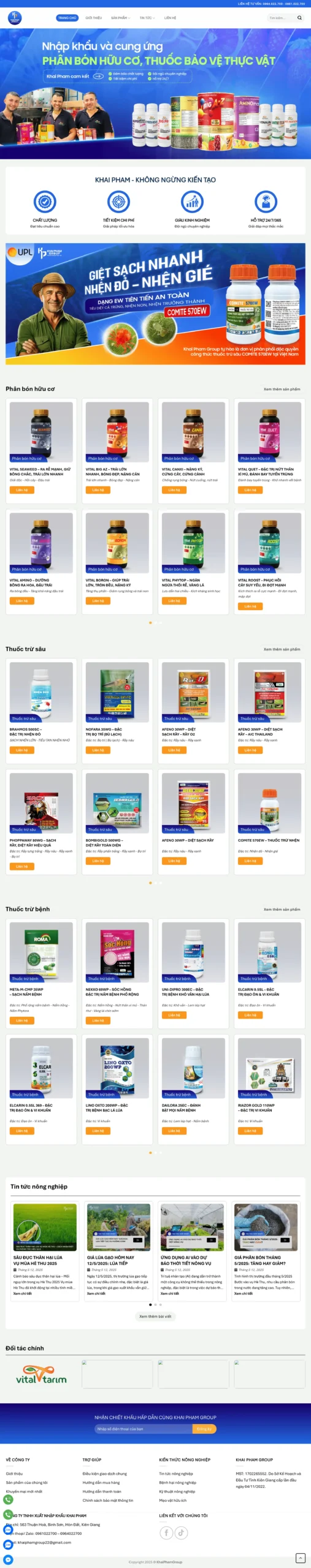The height and width of the screenshot is (1568, 311).
Task: Click Liên hệ button under VITAL SEAWEED
Action: [x=22, y=490]
